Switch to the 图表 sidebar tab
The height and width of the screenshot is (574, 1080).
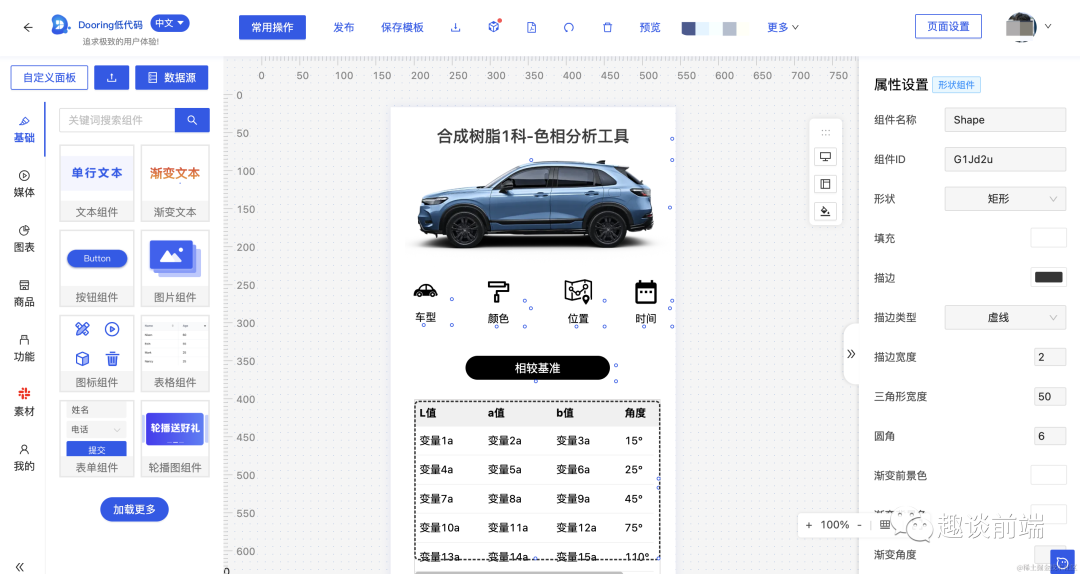[24, 238]
